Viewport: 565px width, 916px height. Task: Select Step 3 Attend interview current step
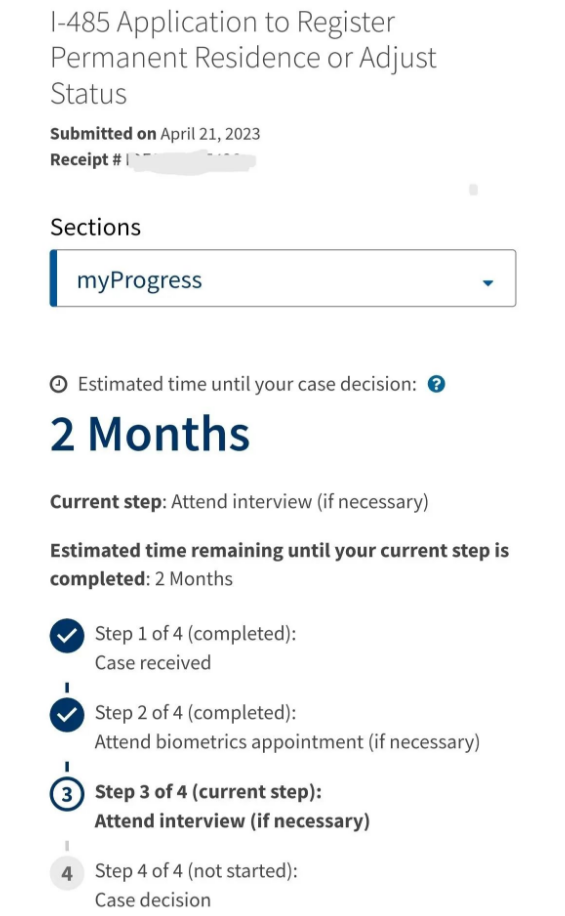233,806
